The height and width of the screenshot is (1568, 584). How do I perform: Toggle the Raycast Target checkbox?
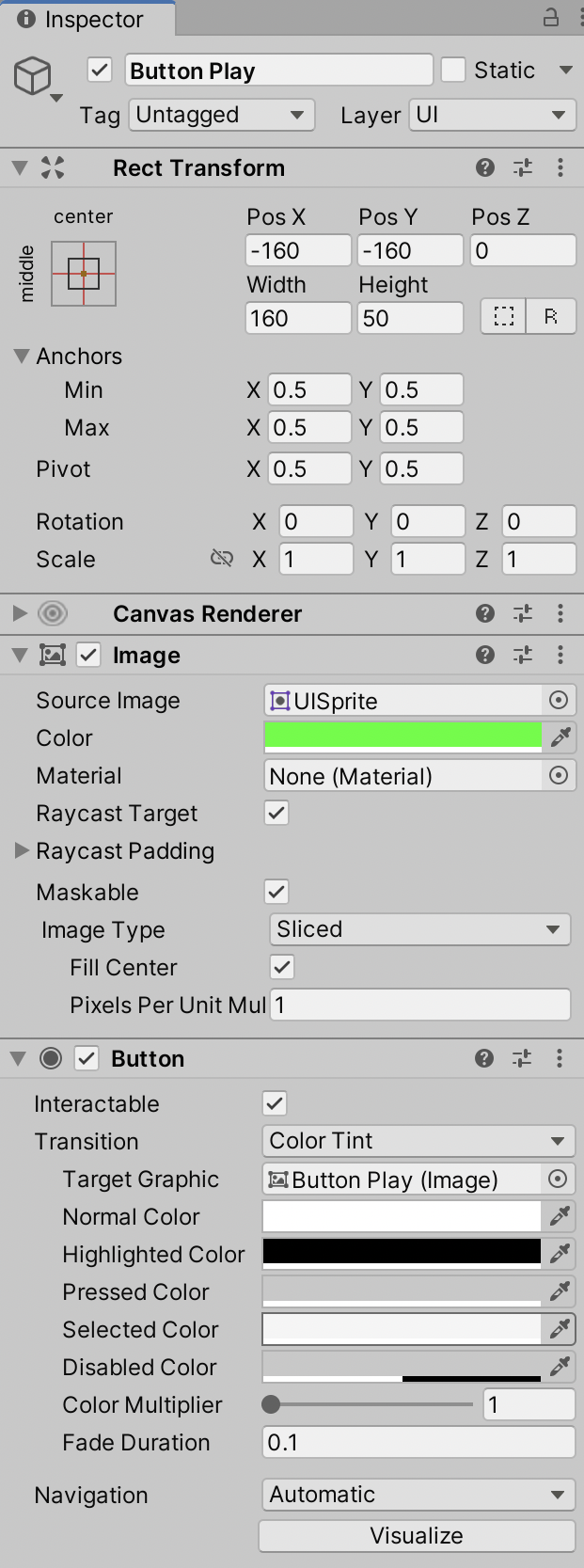pyautogui.click(x=276, y=813)
